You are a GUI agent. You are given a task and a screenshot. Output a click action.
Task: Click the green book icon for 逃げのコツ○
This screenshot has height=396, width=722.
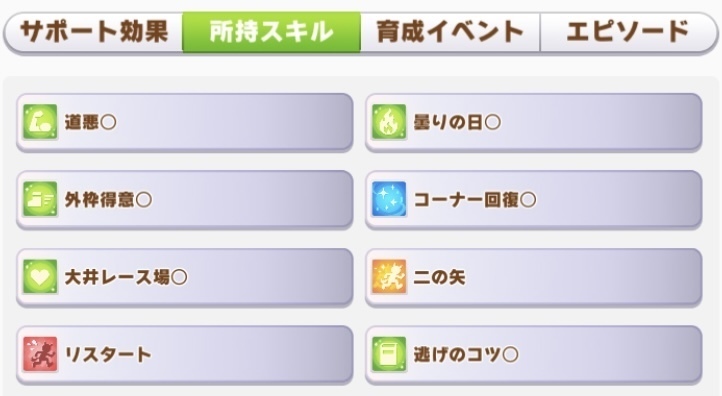click(389, 354)
